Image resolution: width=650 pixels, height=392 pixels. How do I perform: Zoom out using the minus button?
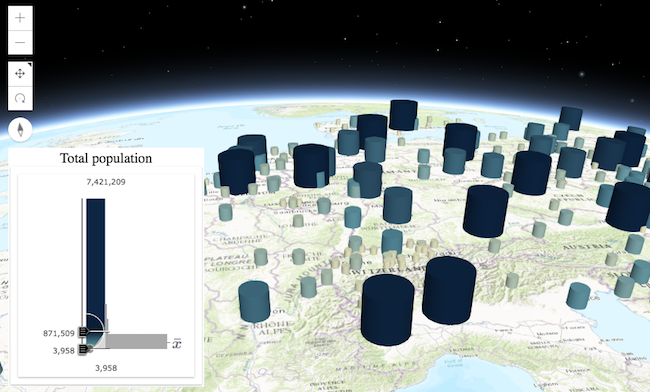20,42
